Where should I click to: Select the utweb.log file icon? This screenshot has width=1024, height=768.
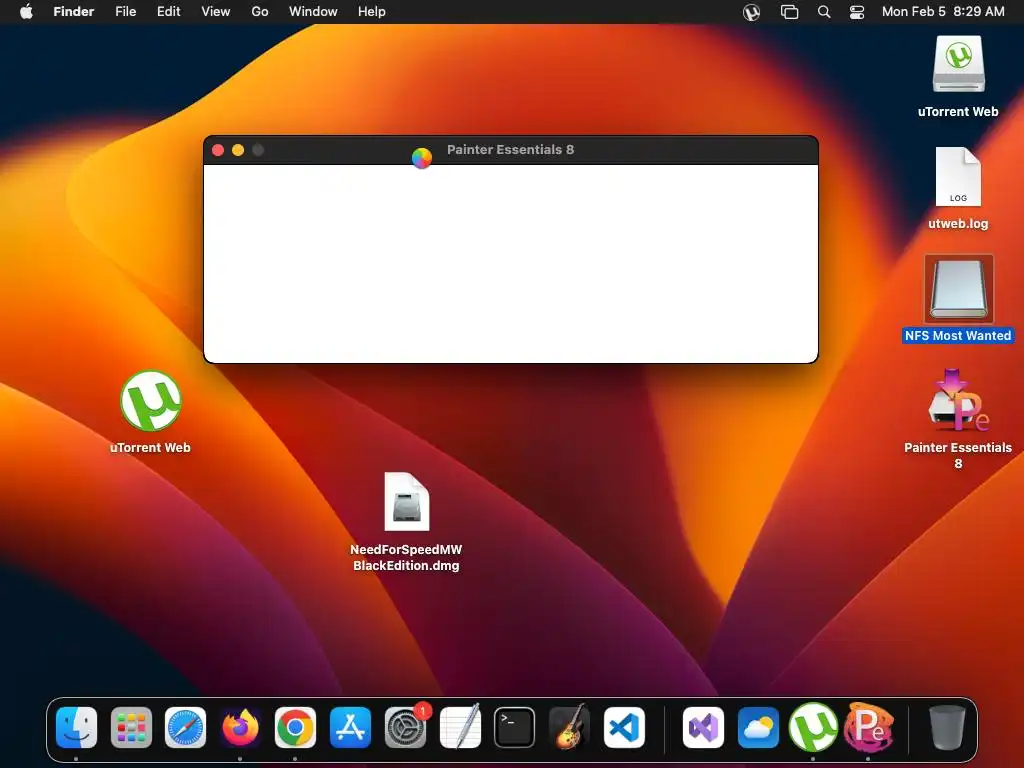point(958,177)
